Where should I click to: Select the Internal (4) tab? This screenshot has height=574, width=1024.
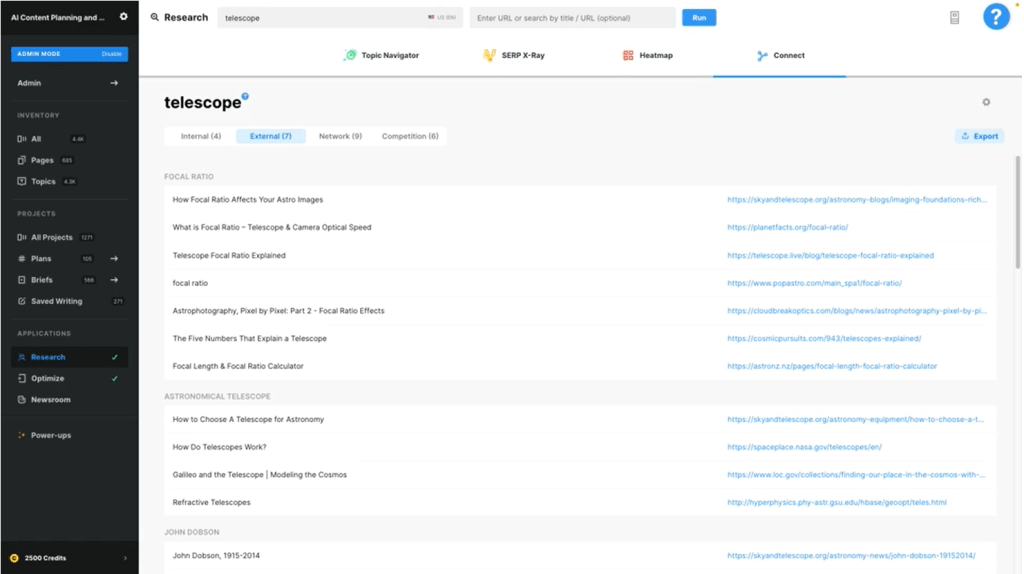click(x=200, y=136)
